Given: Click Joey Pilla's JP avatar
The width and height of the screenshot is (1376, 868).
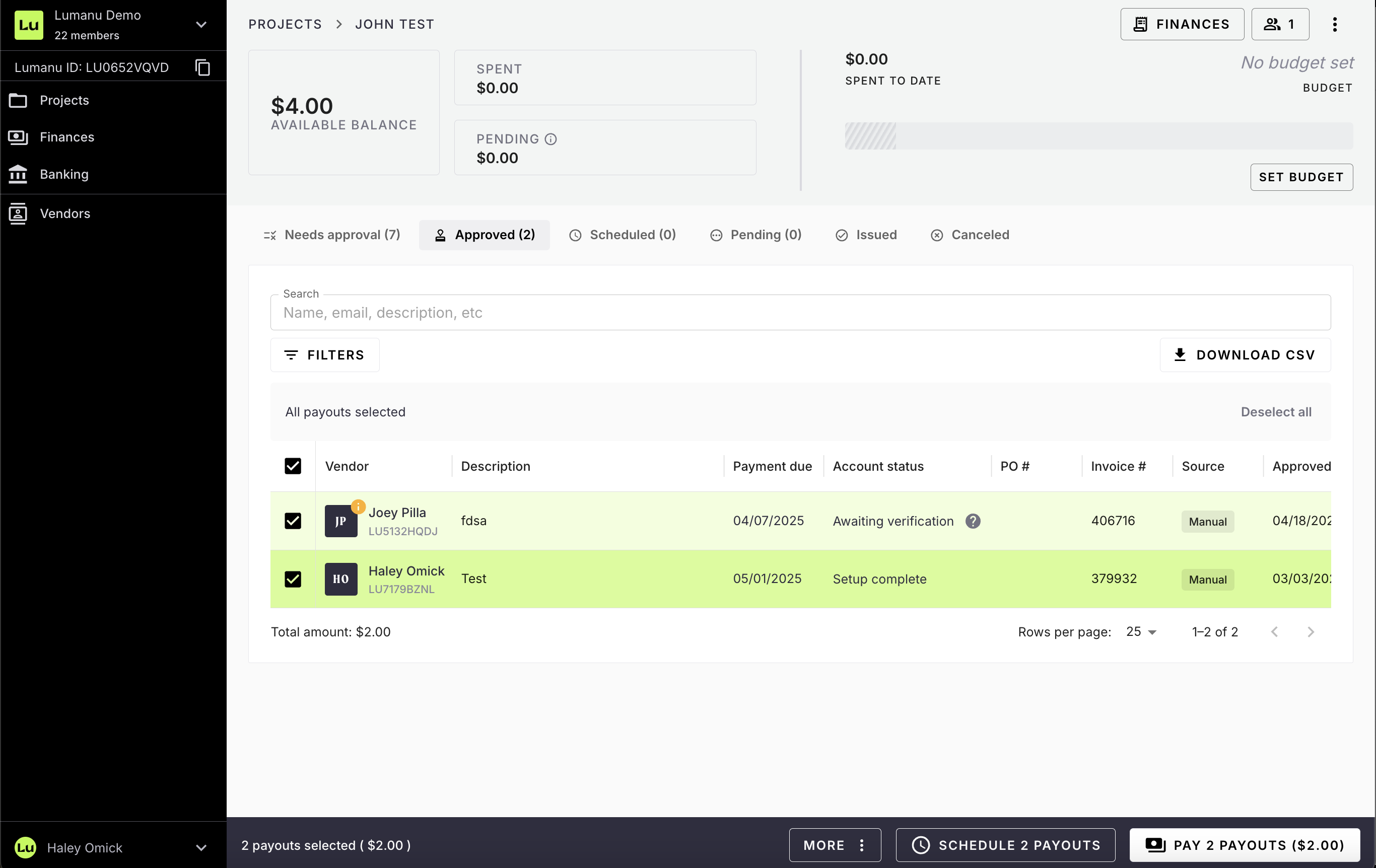Looking at the screenshot, I should [x=340, y=521].
